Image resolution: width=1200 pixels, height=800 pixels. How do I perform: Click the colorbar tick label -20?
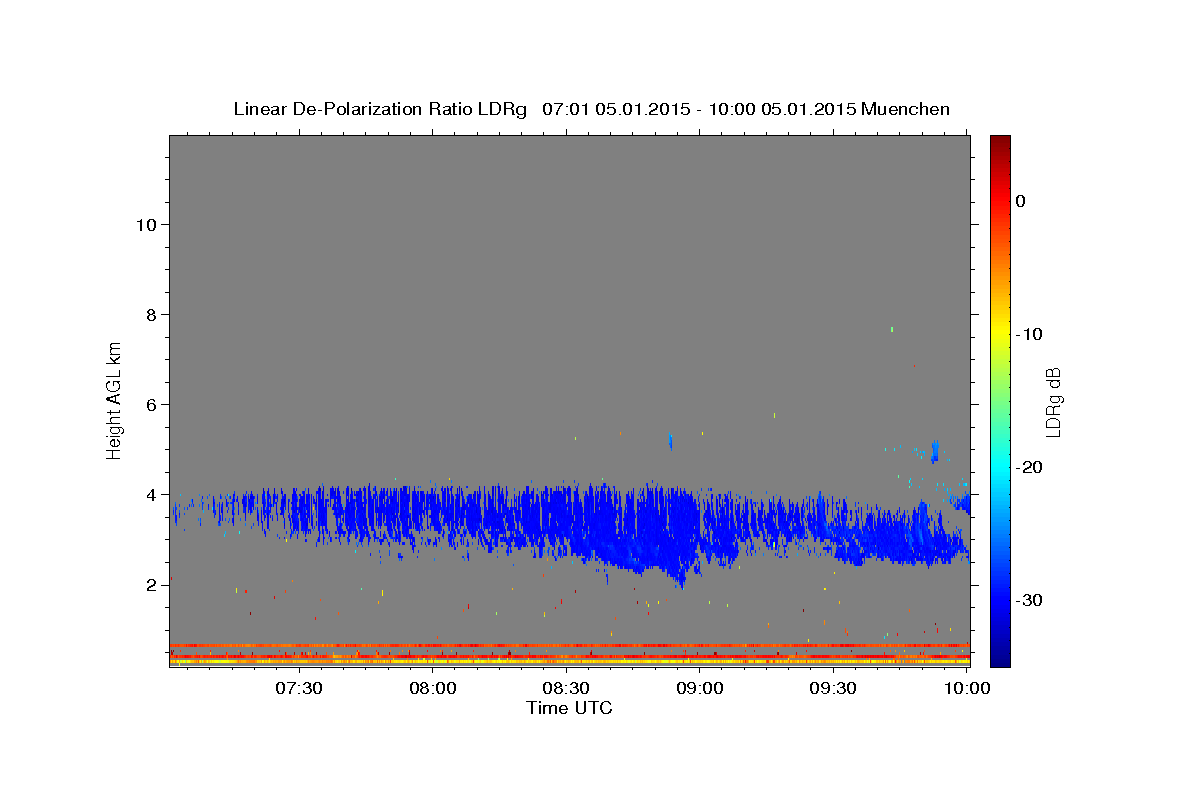(1029, 467)
